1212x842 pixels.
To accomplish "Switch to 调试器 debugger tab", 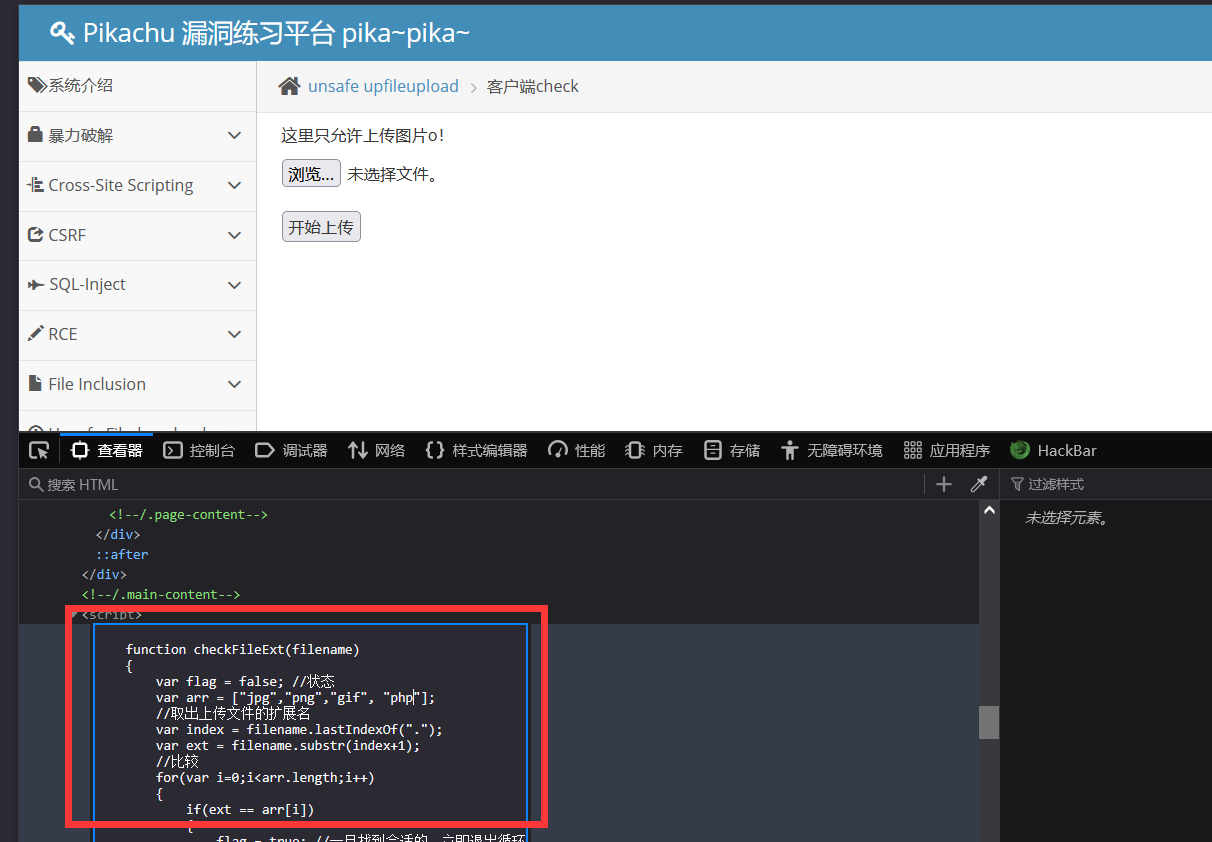I will point(291,450).
